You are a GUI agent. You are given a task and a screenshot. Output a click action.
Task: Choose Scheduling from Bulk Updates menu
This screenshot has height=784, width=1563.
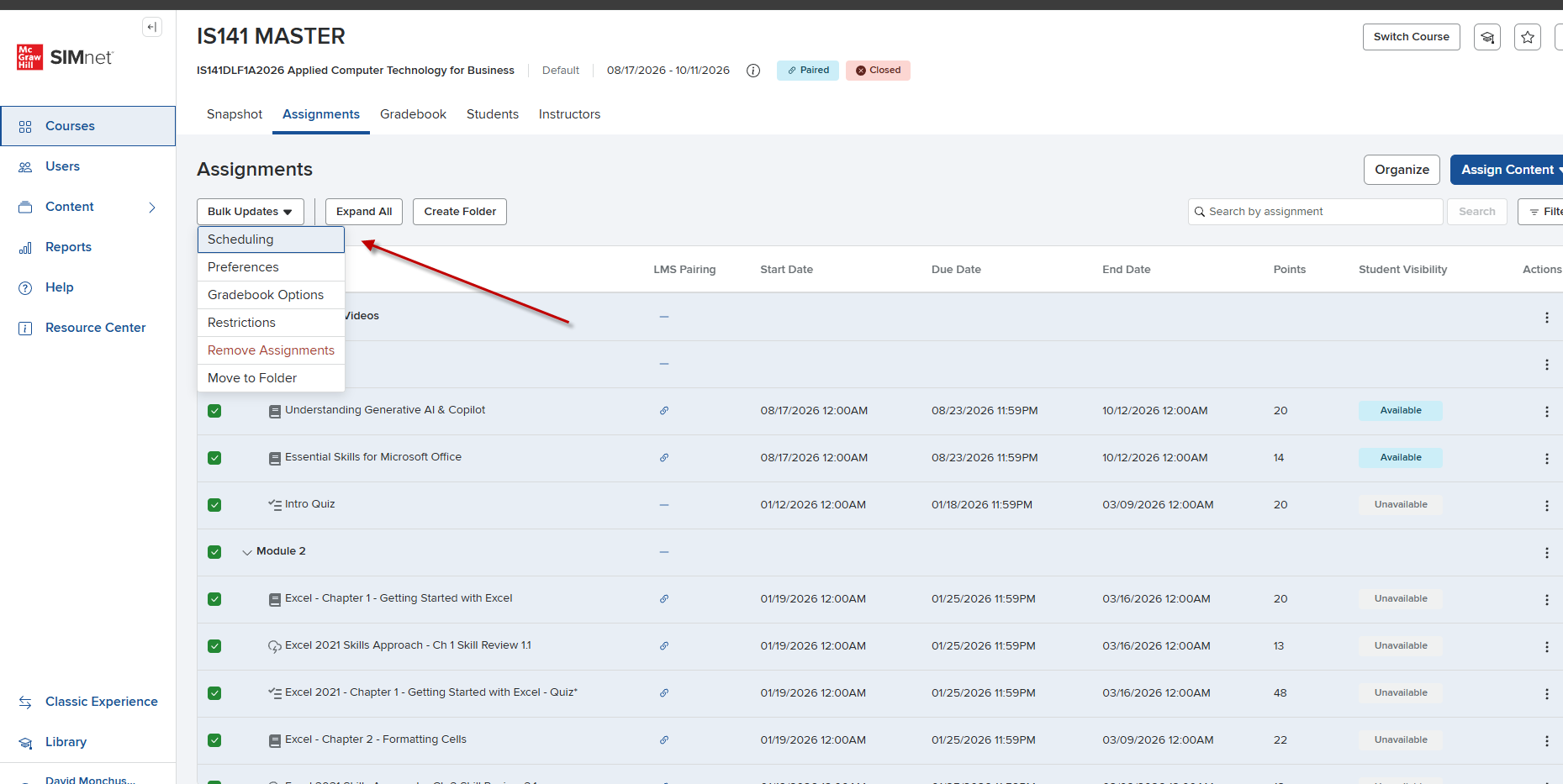[x=271, y=239]
